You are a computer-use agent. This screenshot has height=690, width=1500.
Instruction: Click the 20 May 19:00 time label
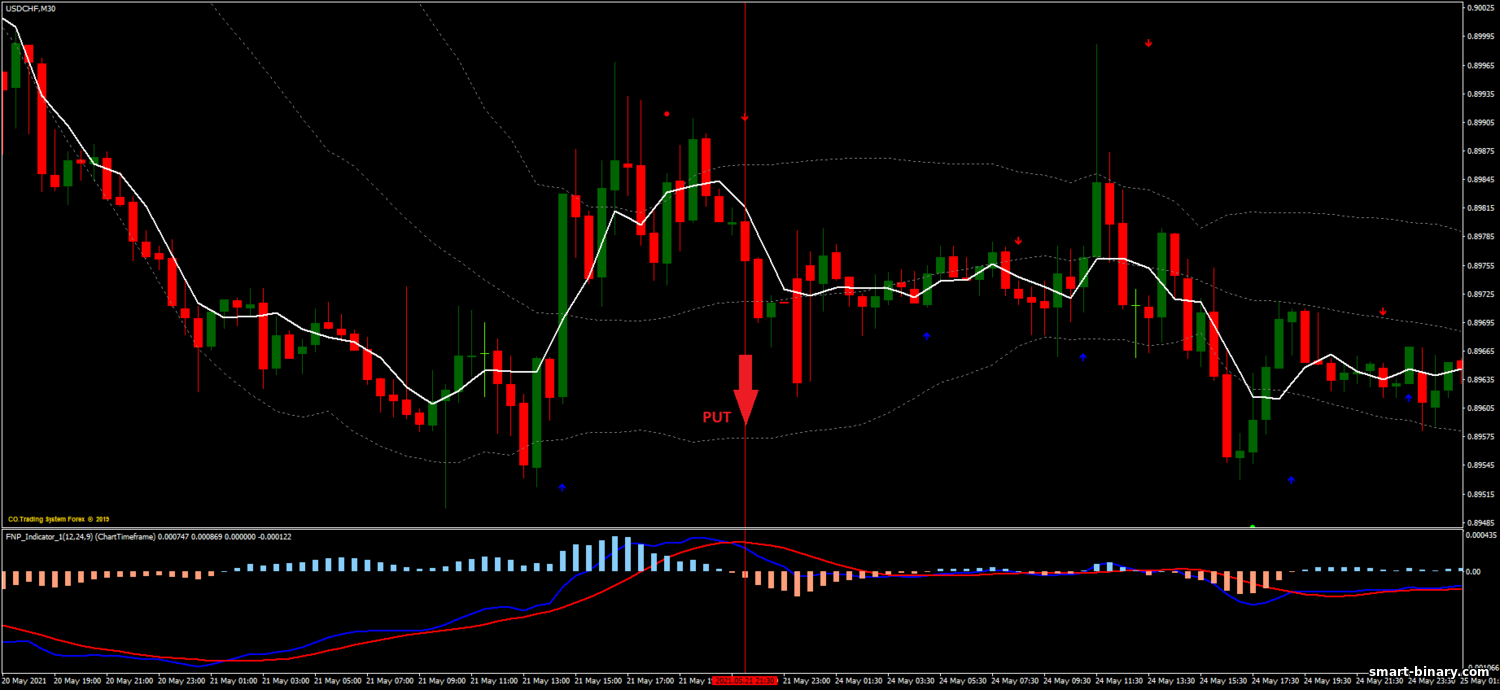78,680
